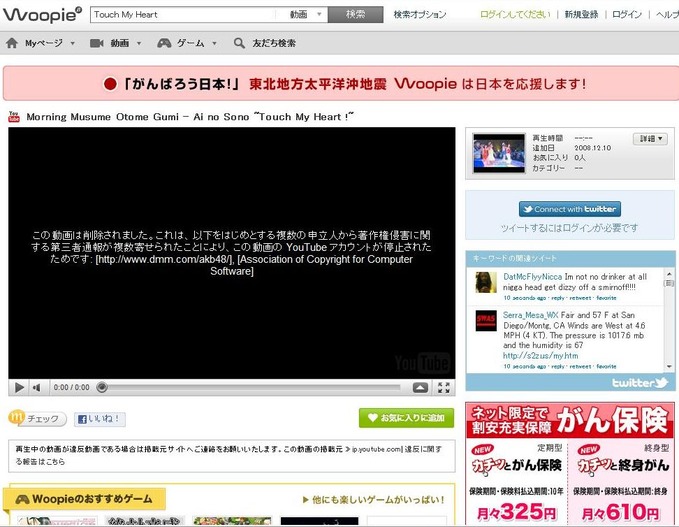Click the Woopieのおすすめゲーム heading
Image resolution: width=679 pixels, height=527 pixels.
(84, 499)
